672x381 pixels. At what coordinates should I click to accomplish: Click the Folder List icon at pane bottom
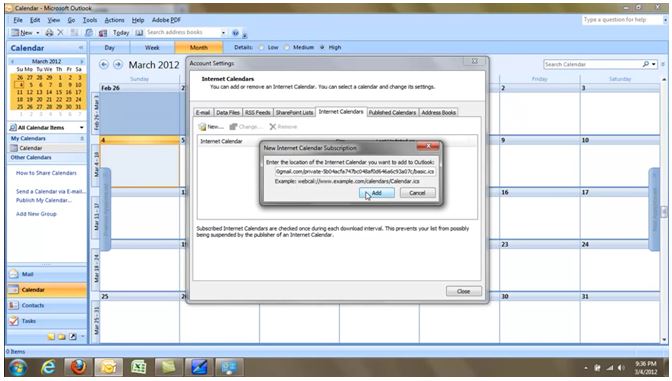pyautogui.click(x=62, y=336)
